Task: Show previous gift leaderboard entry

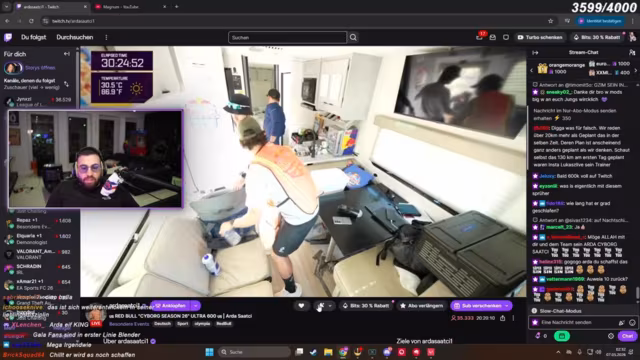Action: point(531,70)
